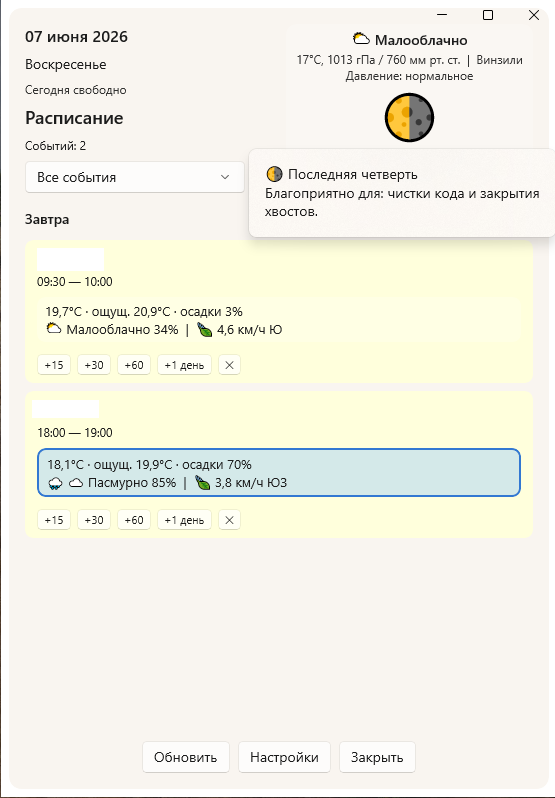Select the highlighted 18,1°C Пасмурно forecast box
This screenshot has height=798, width=555.
pyautogui.click(x=279, y=472)
